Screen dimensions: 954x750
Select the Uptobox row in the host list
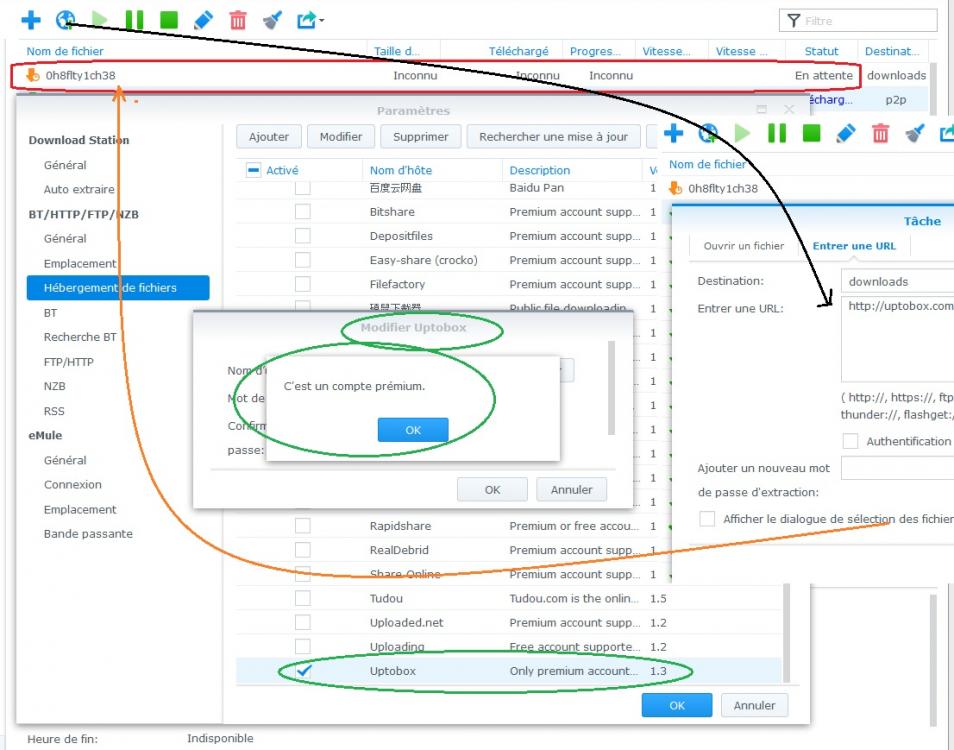tap(509, 671)
